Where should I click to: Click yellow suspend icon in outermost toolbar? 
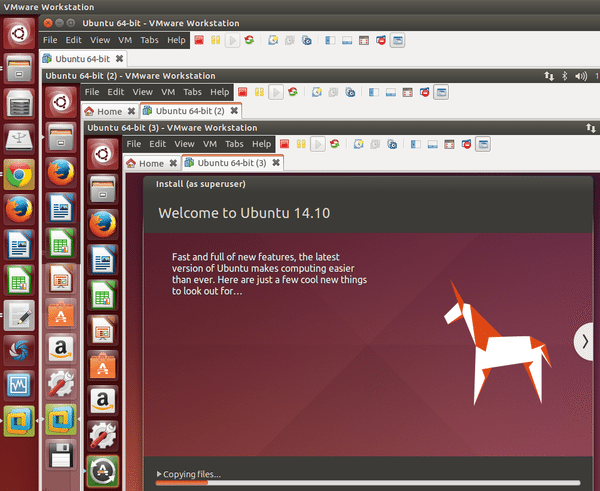point(216,40)
